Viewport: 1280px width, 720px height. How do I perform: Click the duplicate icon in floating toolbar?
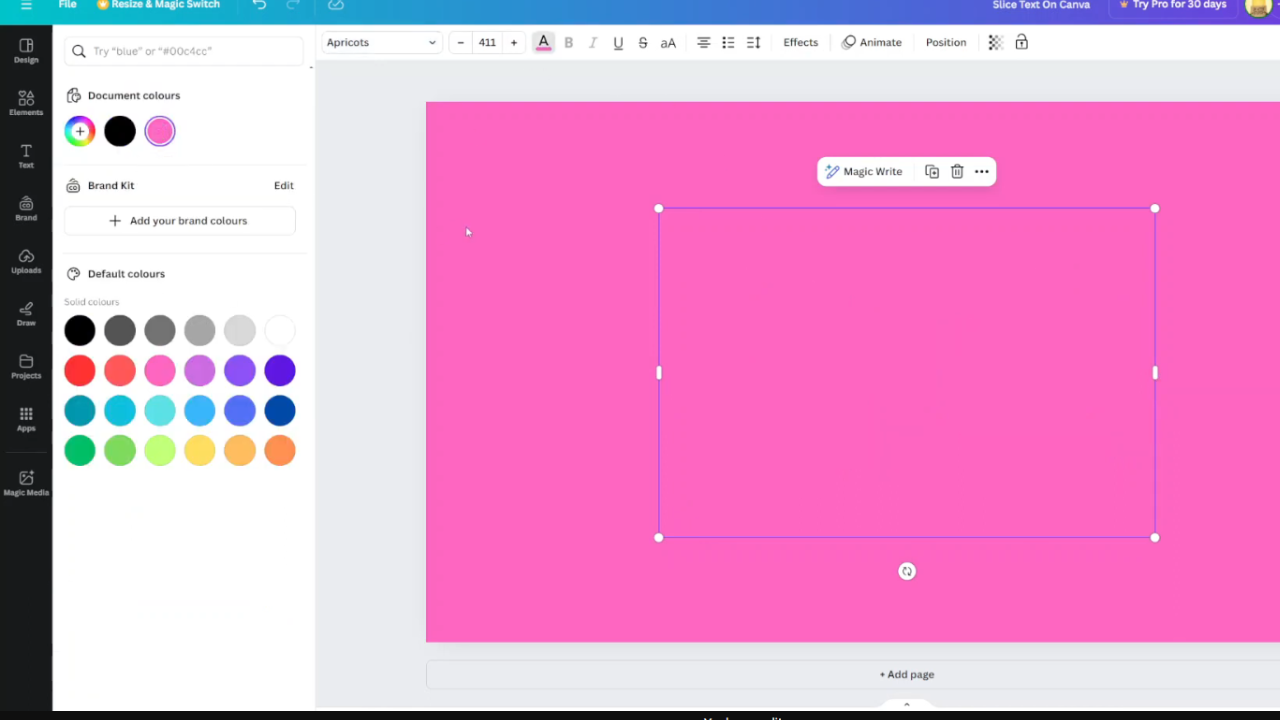[x=932, y=172]
